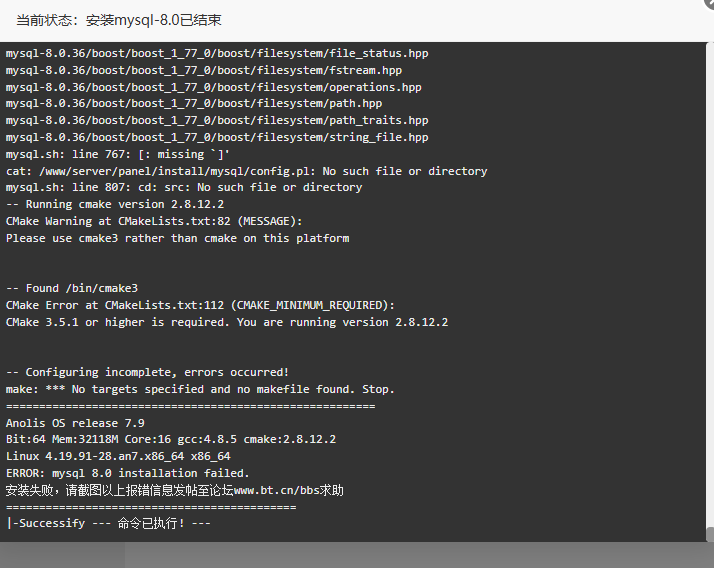The height and width of the screenshot is (568, 714).
Task: Click the 'Please use cmake3 rather than cmake' line
Action: pyautogui.click(x=178, y=238)
